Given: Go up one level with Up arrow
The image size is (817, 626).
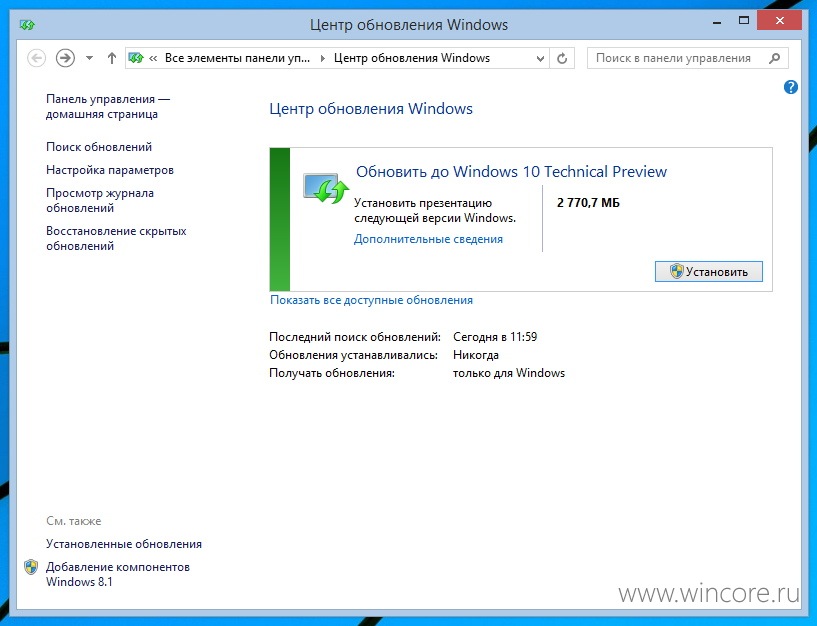Looking at the screenshot, I should tap(112, 58).
